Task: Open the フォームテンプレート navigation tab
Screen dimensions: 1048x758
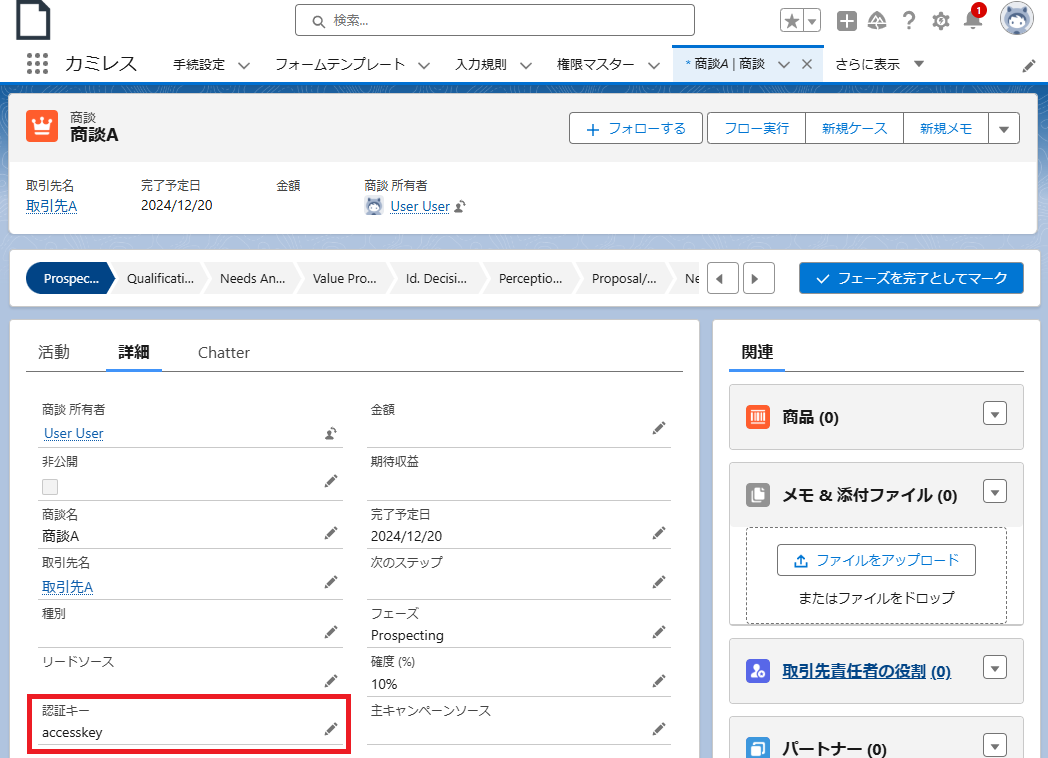Action: [340, 65]
